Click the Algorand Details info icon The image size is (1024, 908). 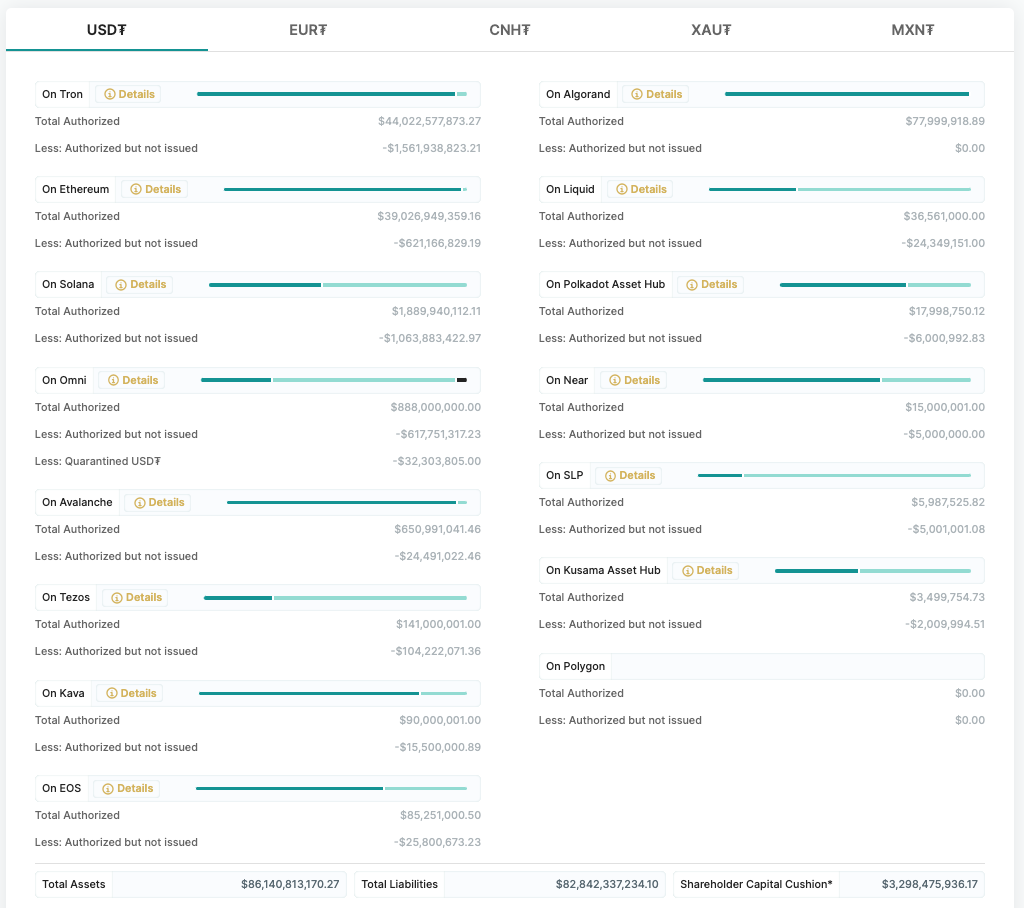click(x=637, y=94)
